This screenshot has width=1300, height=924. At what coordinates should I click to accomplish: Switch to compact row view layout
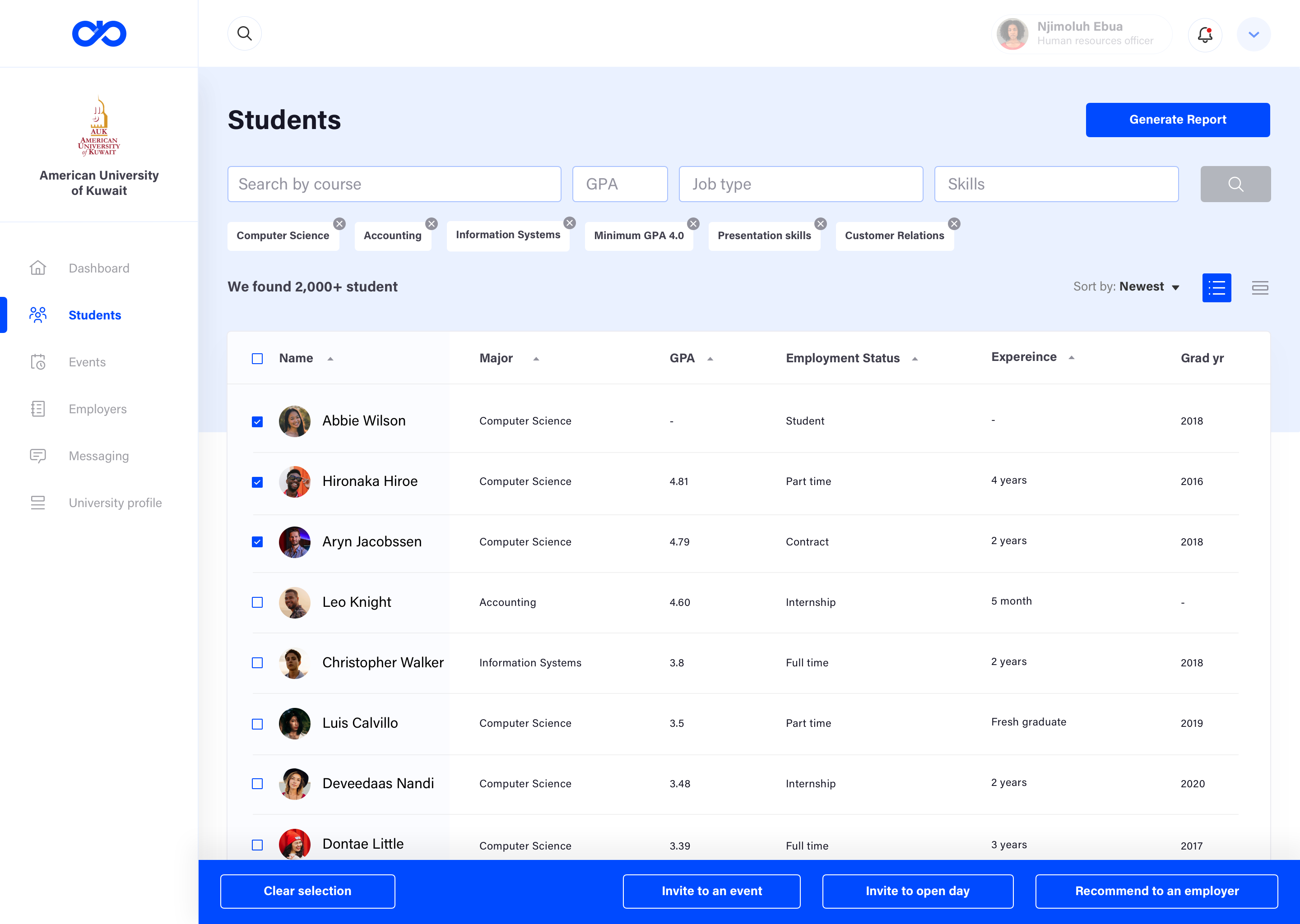1260,287
